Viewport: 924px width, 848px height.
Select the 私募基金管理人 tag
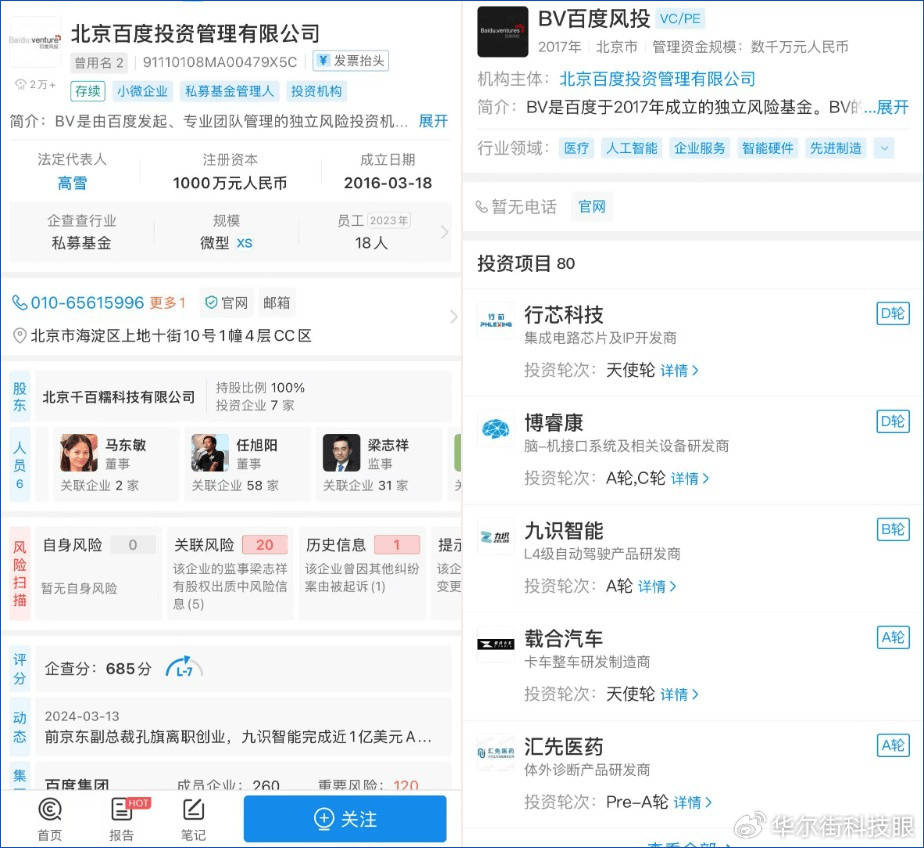click(229, 91)
